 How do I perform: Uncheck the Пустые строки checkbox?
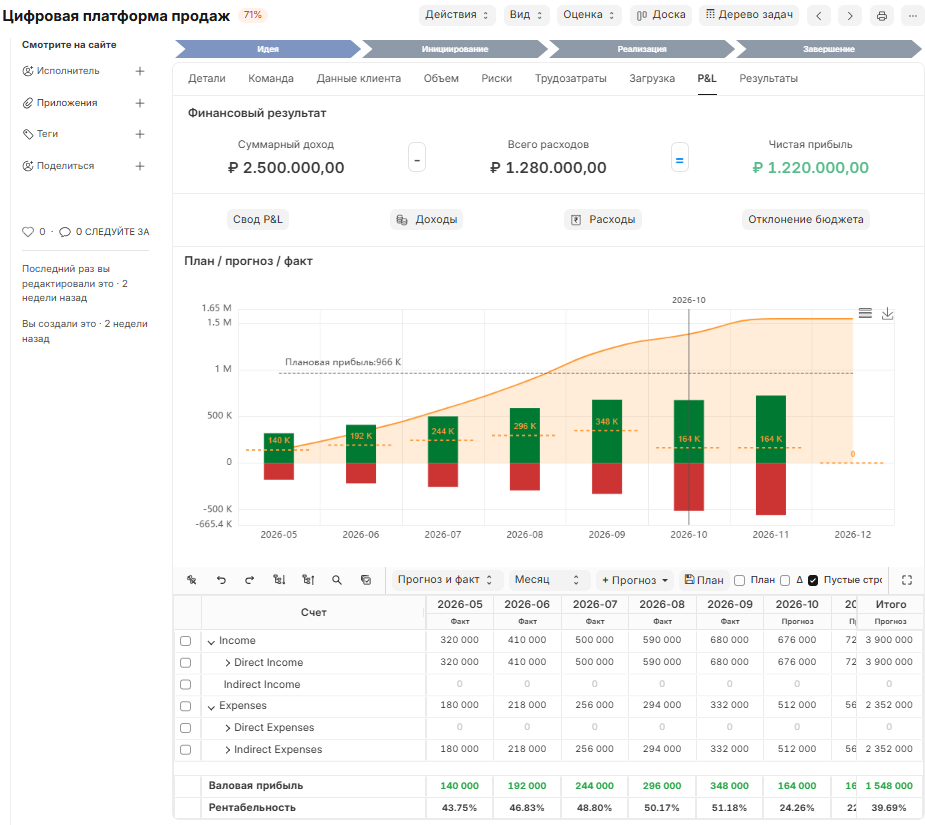click(x=813, y=581)
